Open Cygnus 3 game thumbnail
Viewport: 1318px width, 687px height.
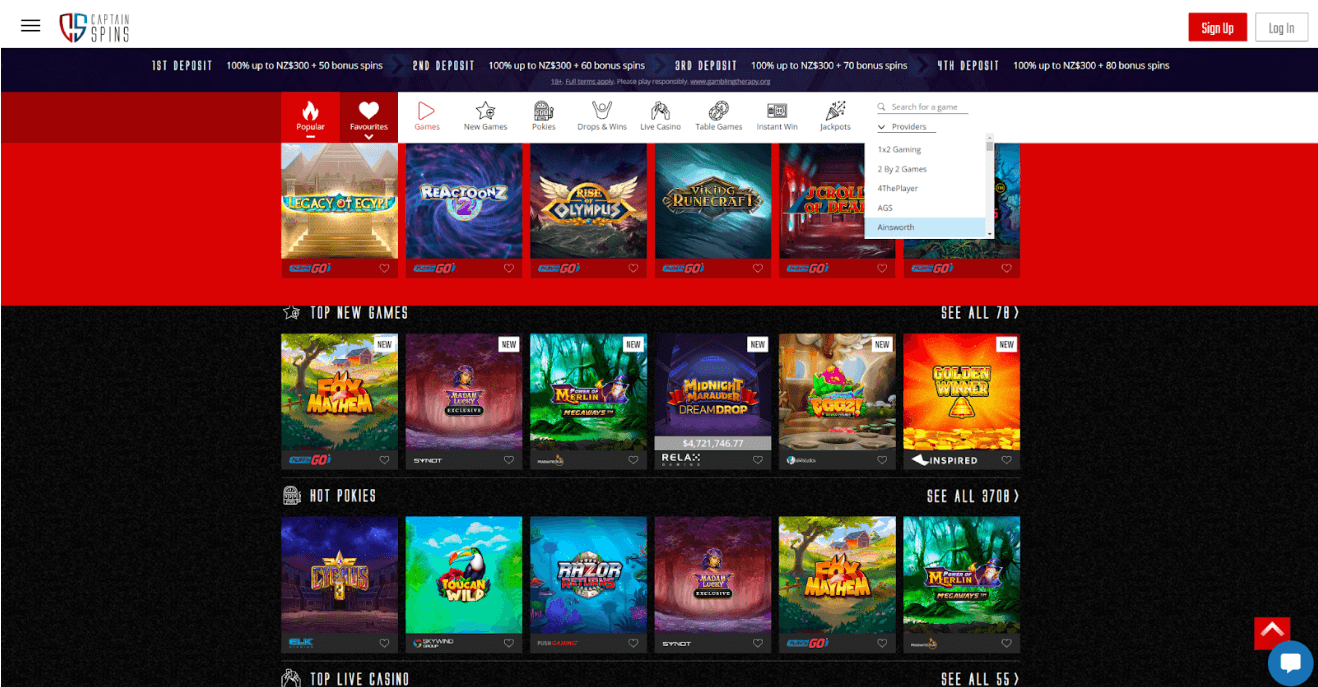tap(339, 575)
